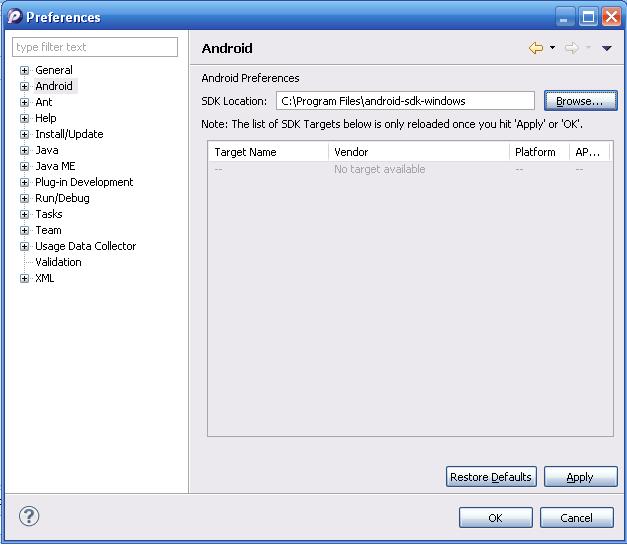Select Java in the preferences tree
The height and width of the screenshot is (545, 627).
47,150
